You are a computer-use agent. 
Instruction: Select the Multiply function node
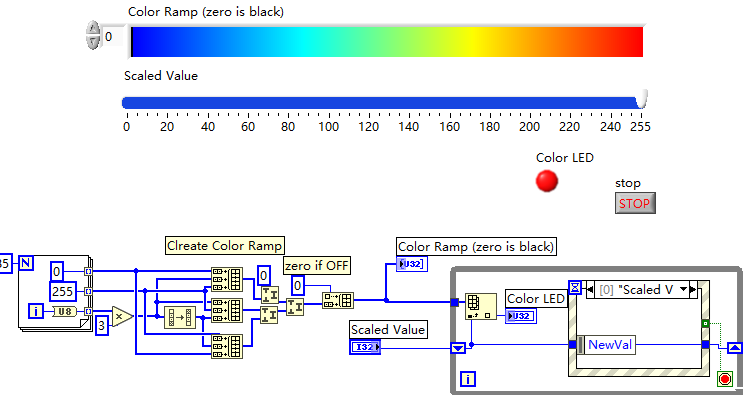123,316
